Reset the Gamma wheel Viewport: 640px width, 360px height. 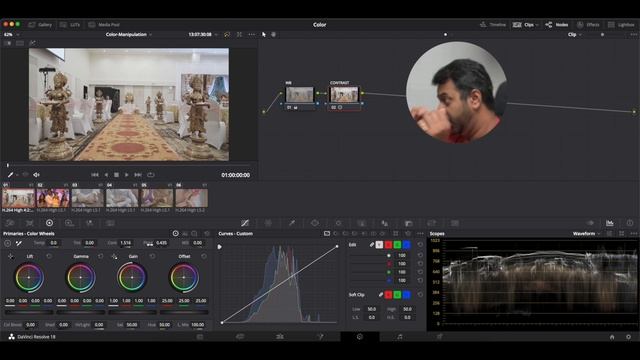pyautogui.click(x=100, y=256)
